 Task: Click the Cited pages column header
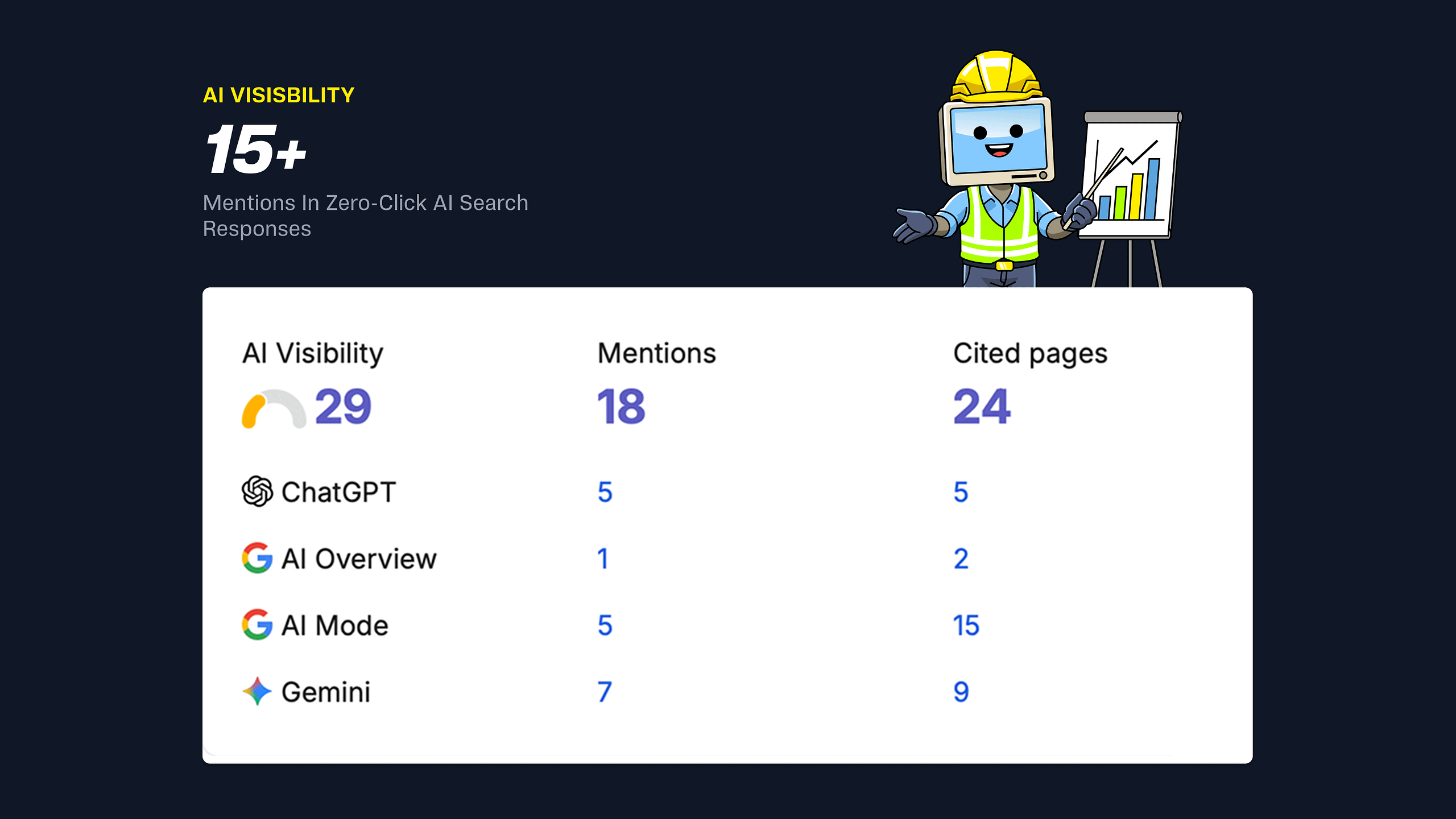[1031, 354]
